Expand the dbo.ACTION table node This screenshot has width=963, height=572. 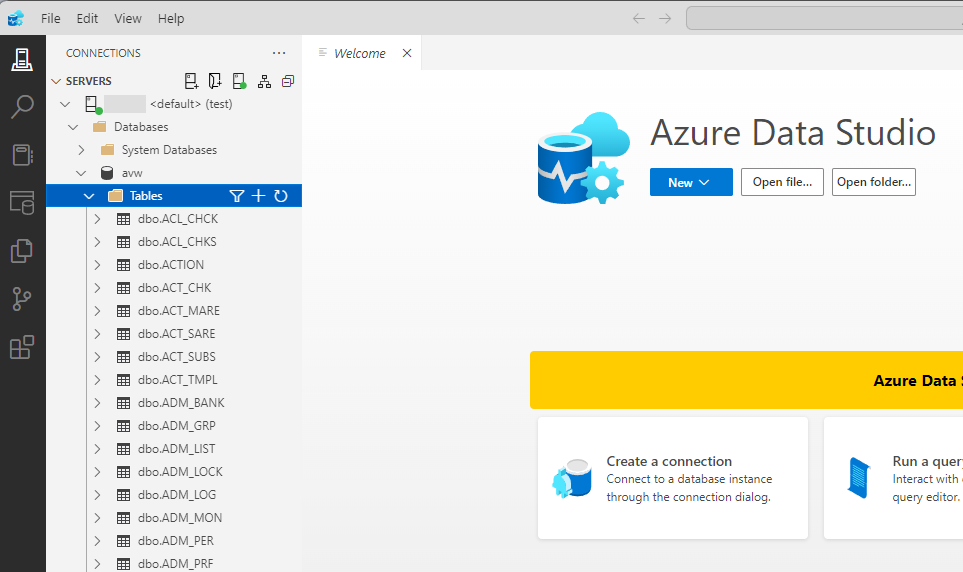97,265
